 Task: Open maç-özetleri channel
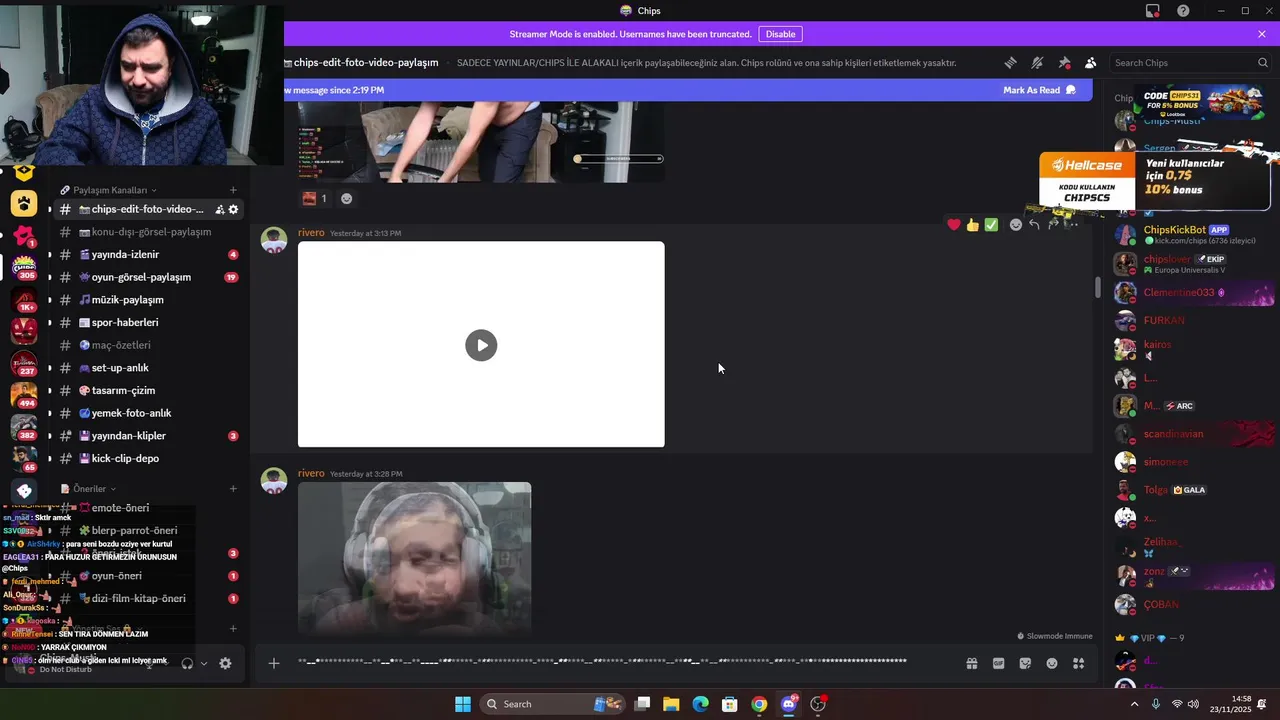pos(147,345)
